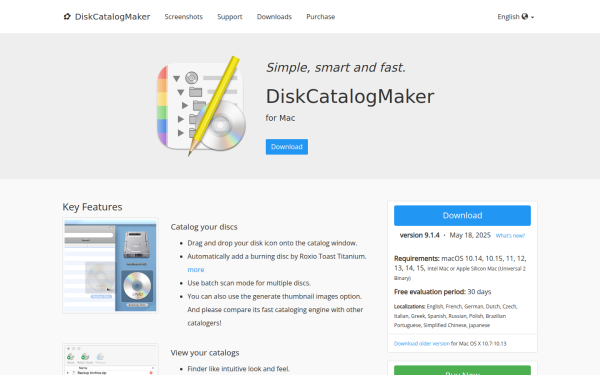
Task: Open the Downloads navigation item
Action: (x=274, y=17)
